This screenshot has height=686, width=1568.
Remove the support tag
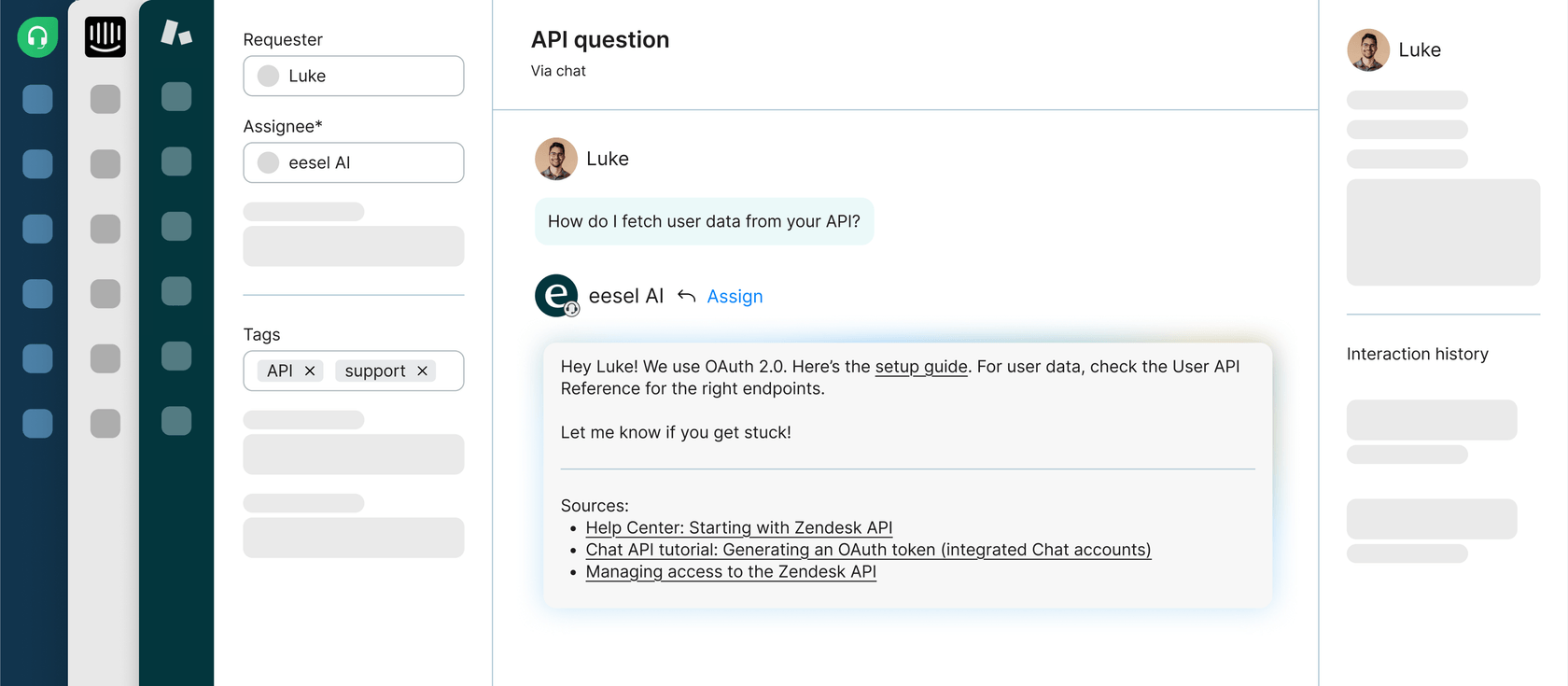click(x=423, y=371)
